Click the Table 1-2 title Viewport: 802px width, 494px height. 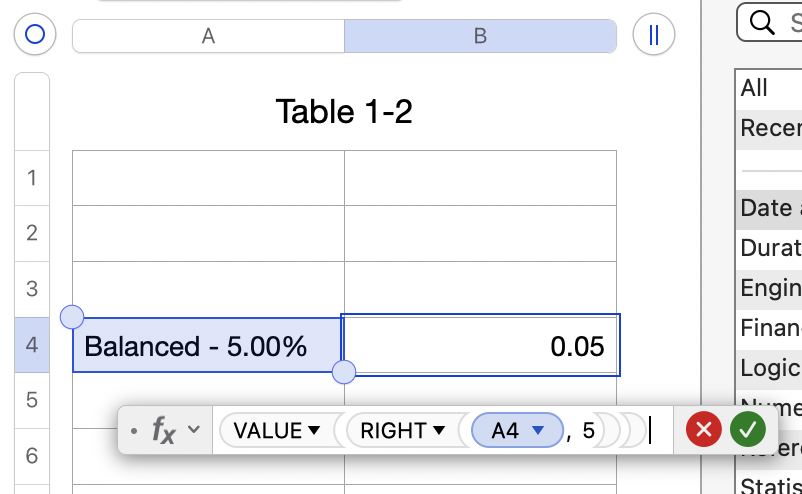click(x=344, y=112)
